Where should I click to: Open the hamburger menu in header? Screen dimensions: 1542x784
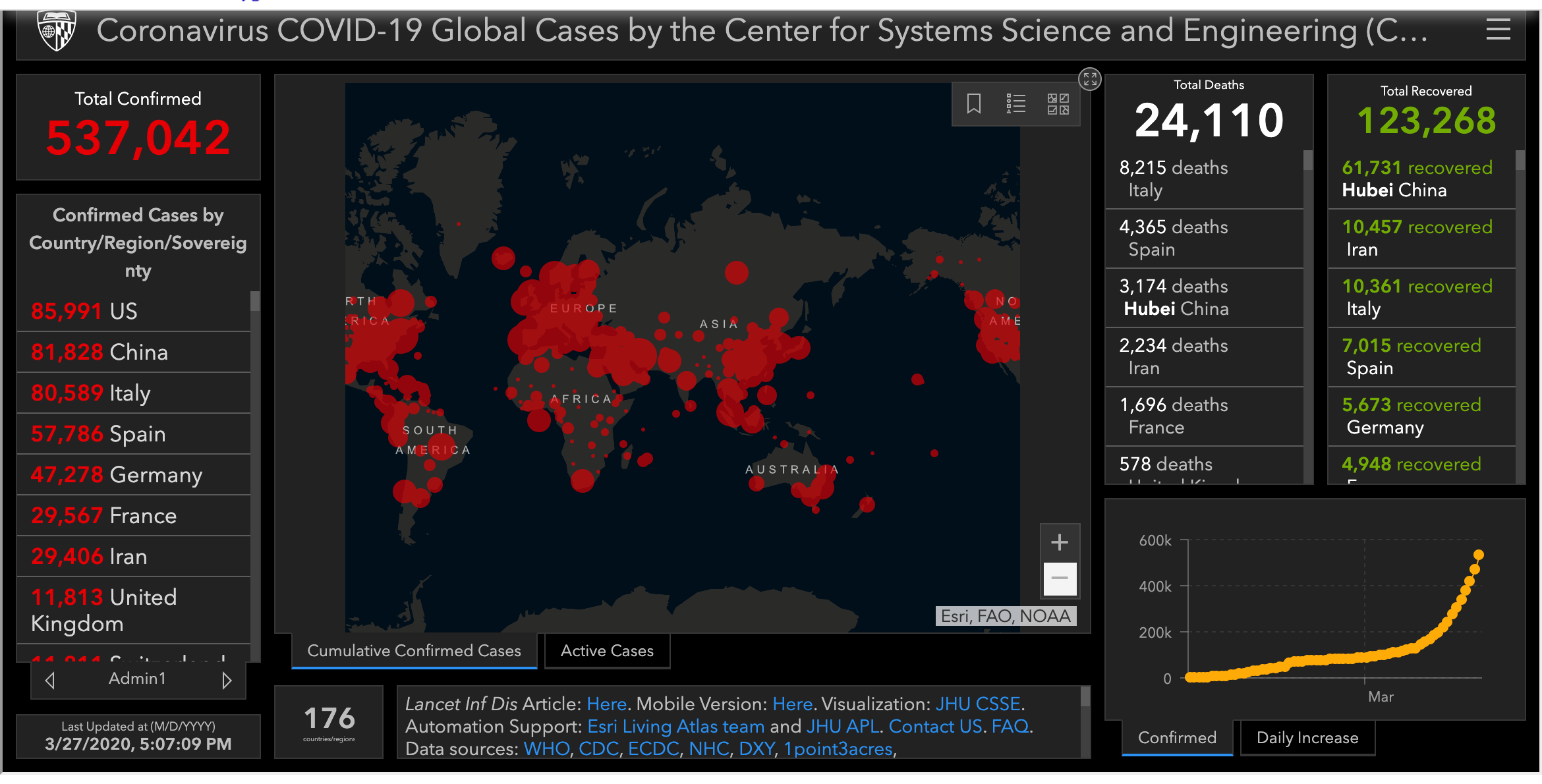click(x=1498, y=30)
